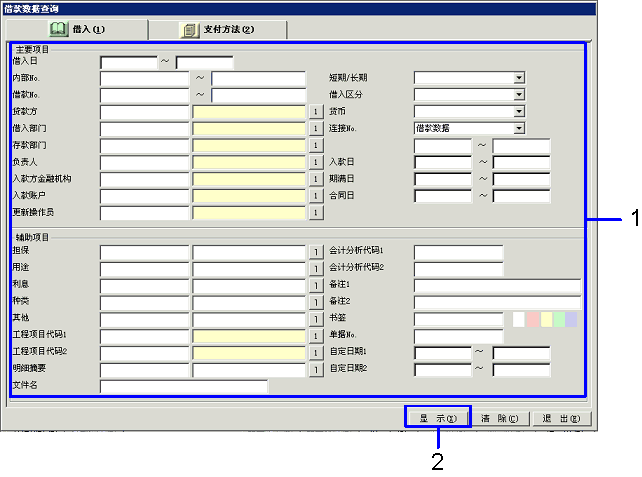Click the 显示 button
Image resolution: width=642 pixels, height=477 pixels.
438,418
